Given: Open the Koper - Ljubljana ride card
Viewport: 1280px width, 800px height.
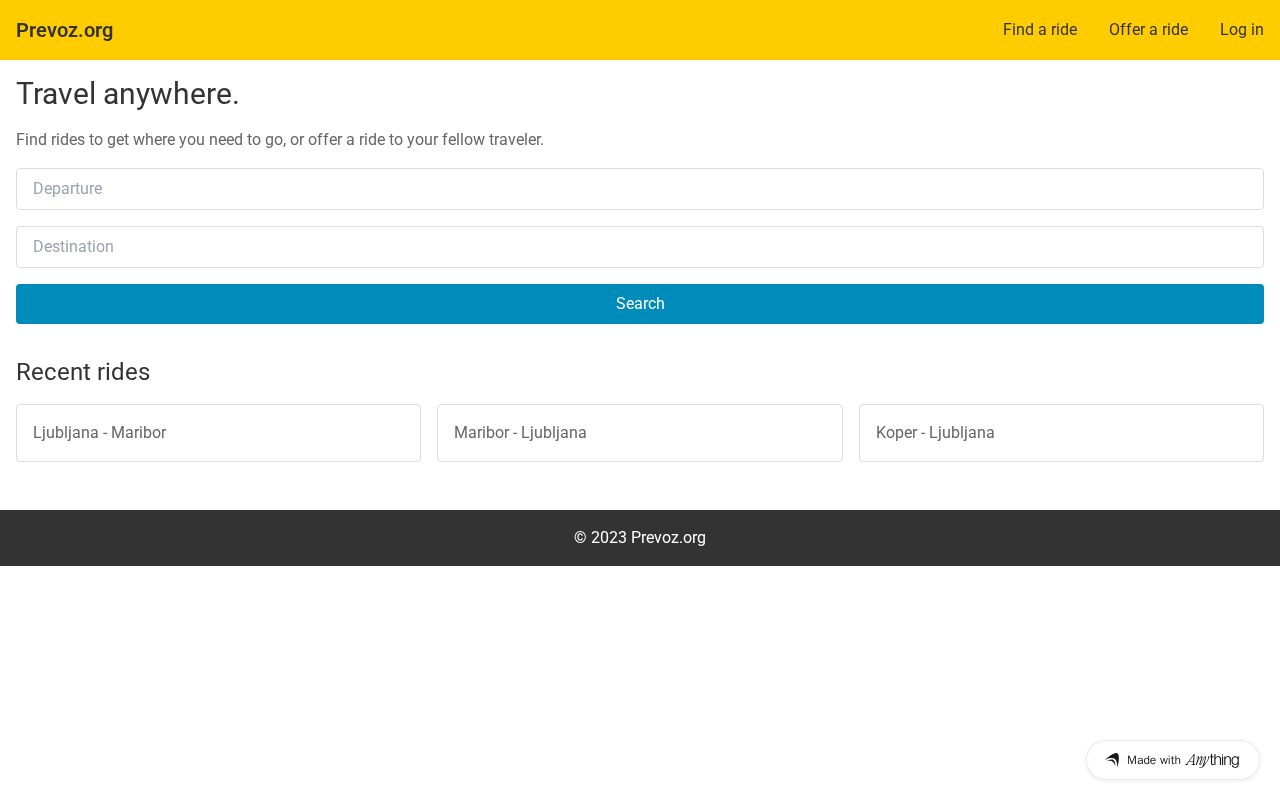Looking at the screenshot, I should click(1061, 433).
